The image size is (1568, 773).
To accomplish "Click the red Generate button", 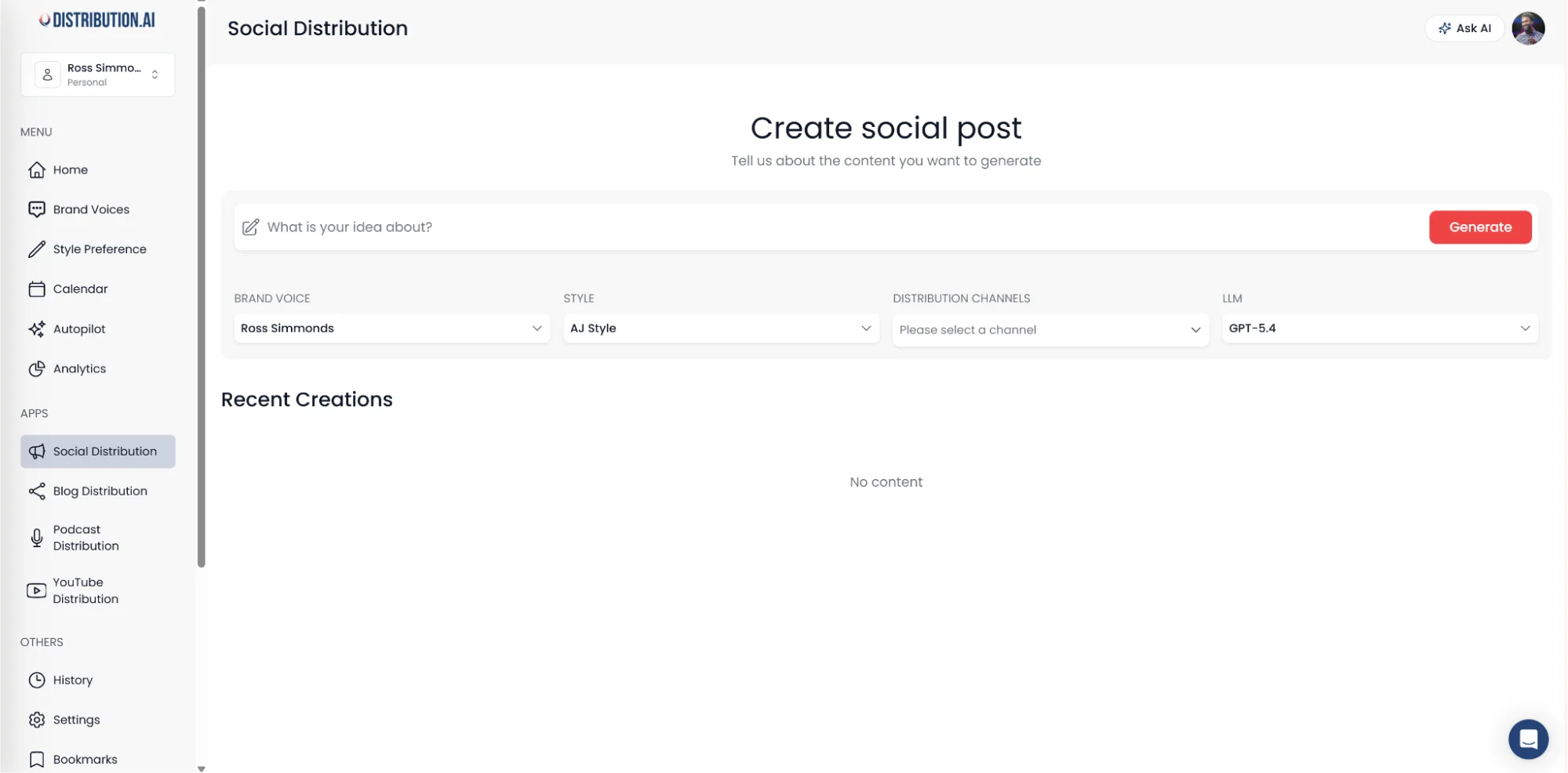I will (1480, 227).
